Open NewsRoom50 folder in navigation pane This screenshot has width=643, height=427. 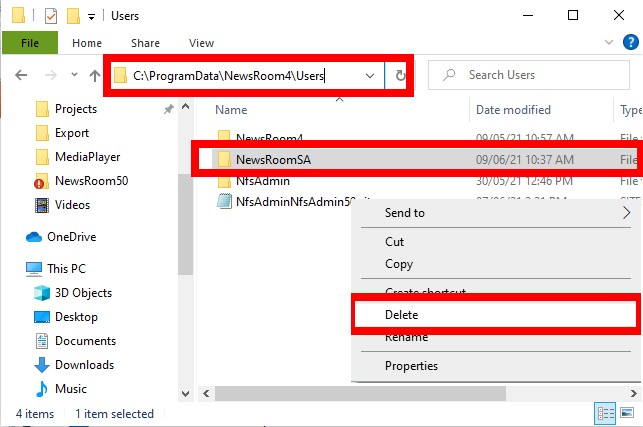(91, 181)
